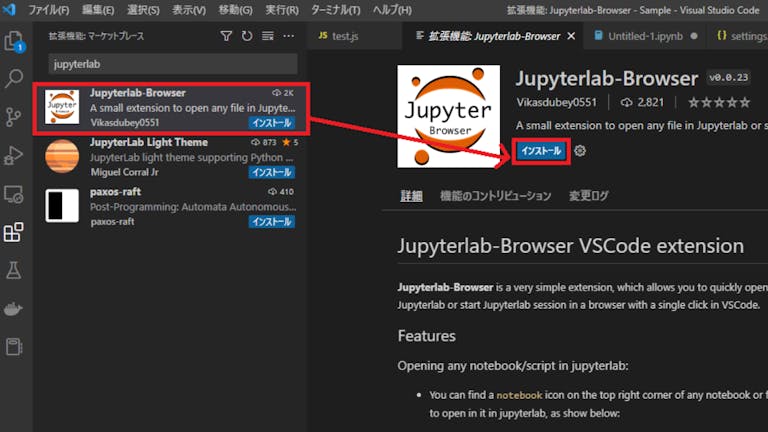Click the Jupyterlab-Browser VSCode extension heading
The height and width of the screenshot is (432, 768).
(x=571, y=246)
